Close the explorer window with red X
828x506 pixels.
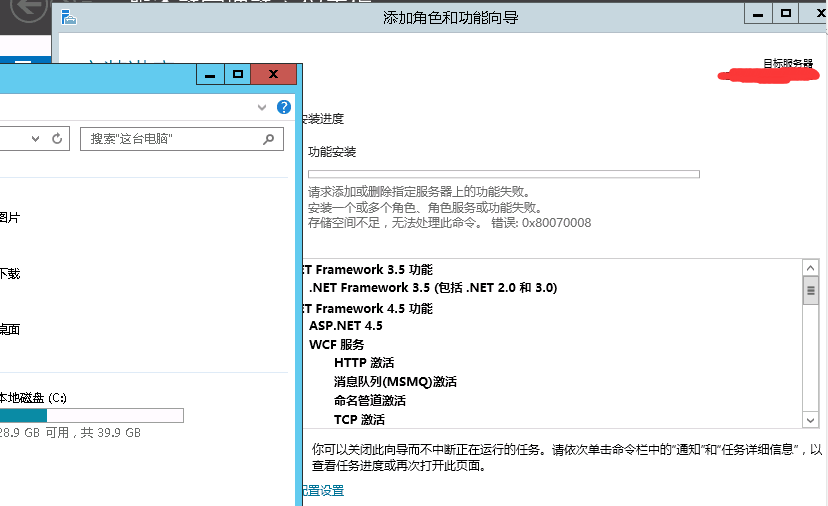[274, 74]
